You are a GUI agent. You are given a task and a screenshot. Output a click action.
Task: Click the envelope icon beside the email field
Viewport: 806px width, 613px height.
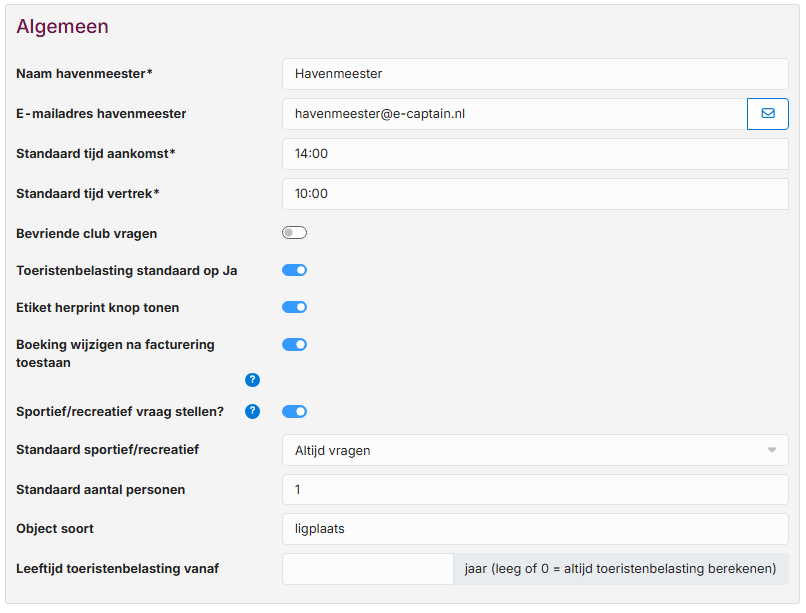coord(767,114)
